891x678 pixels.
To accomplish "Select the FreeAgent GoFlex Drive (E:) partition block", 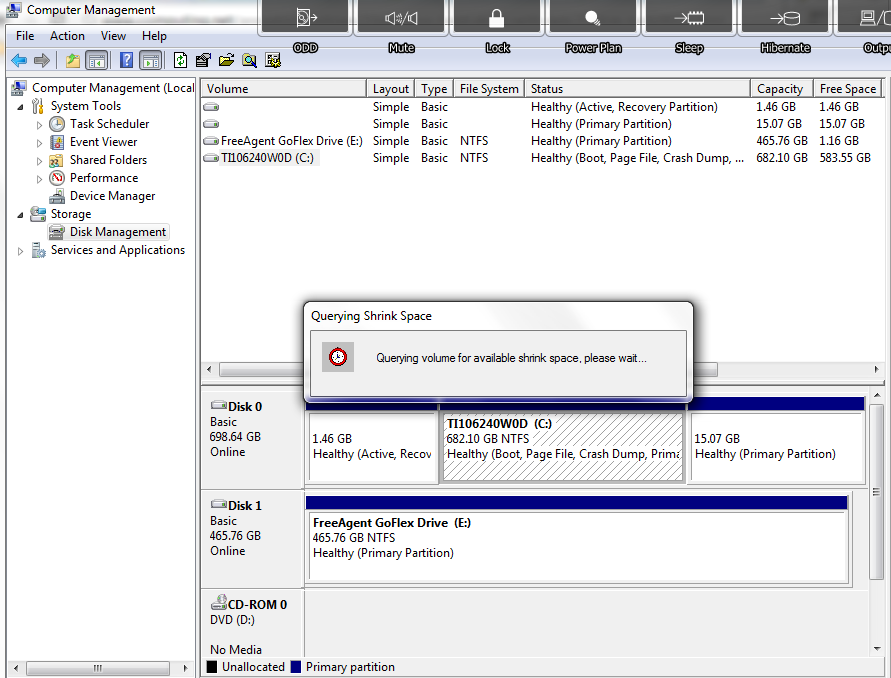I will [577, 546].
